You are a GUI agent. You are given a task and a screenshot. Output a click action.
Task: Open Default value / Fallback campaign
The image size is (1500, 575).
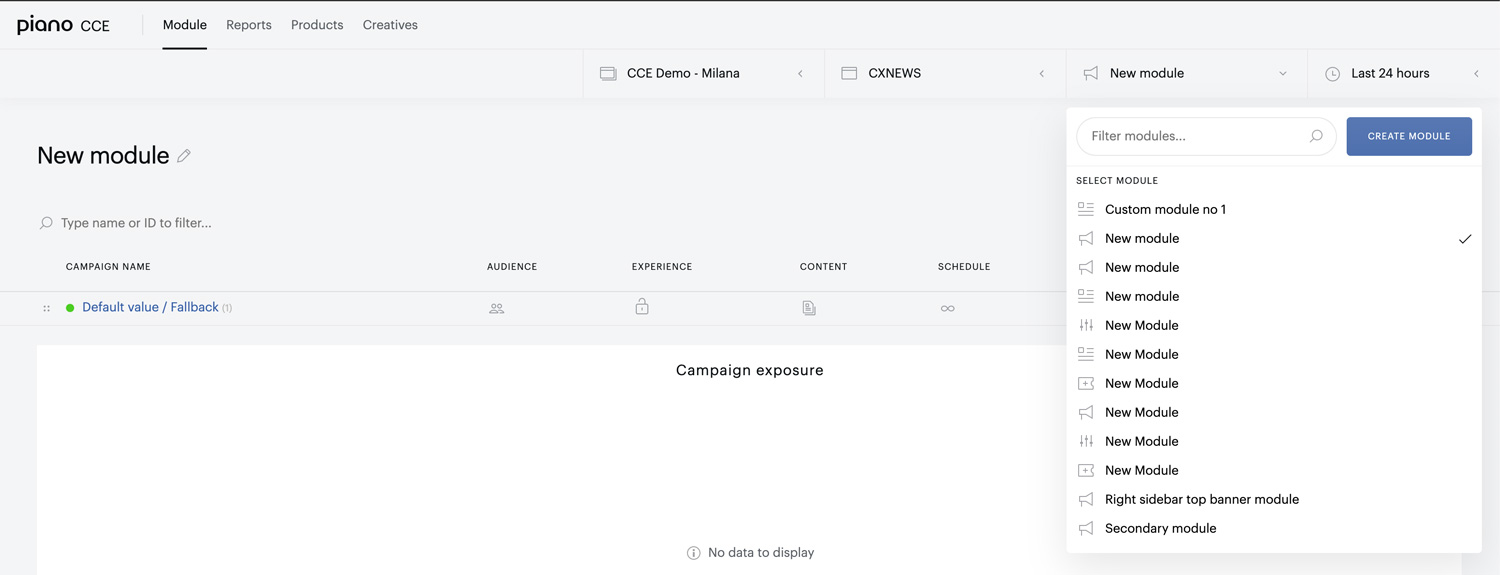[150, 307]
